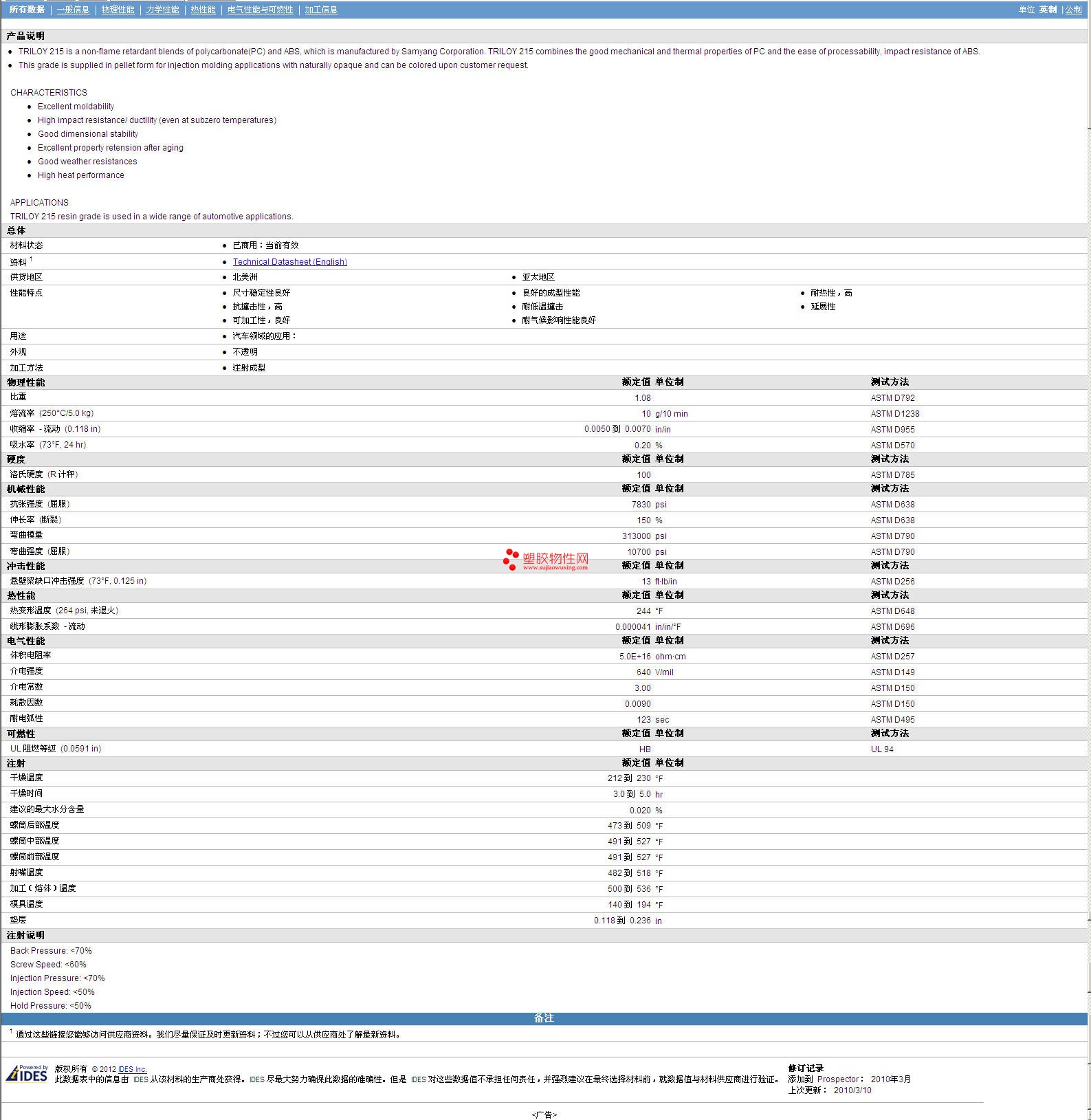Click 延展性 feature entry
Viewport: 1091px width, 1120px height.
(x=823, y=307)
